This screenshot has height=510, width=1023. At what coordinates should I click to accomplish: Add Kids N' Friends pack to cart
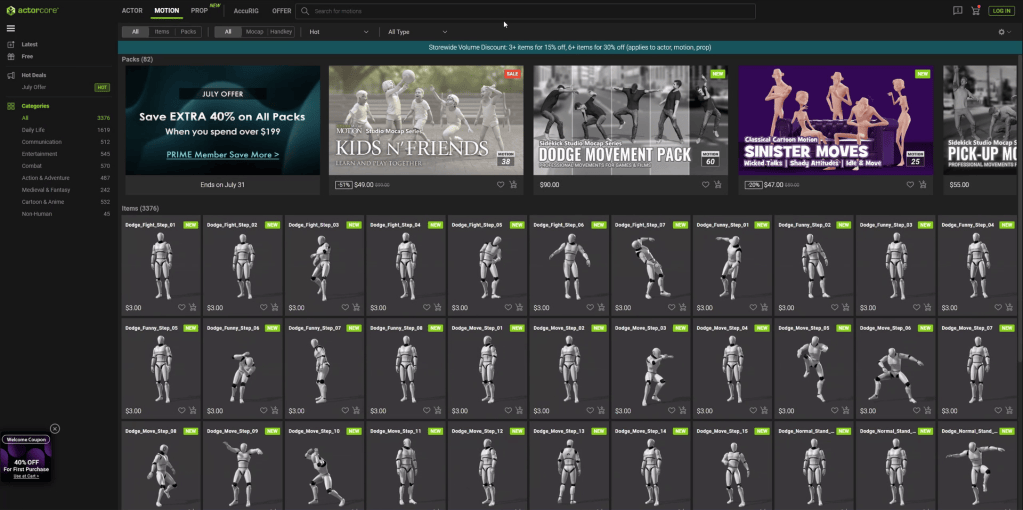coord(513,185)
